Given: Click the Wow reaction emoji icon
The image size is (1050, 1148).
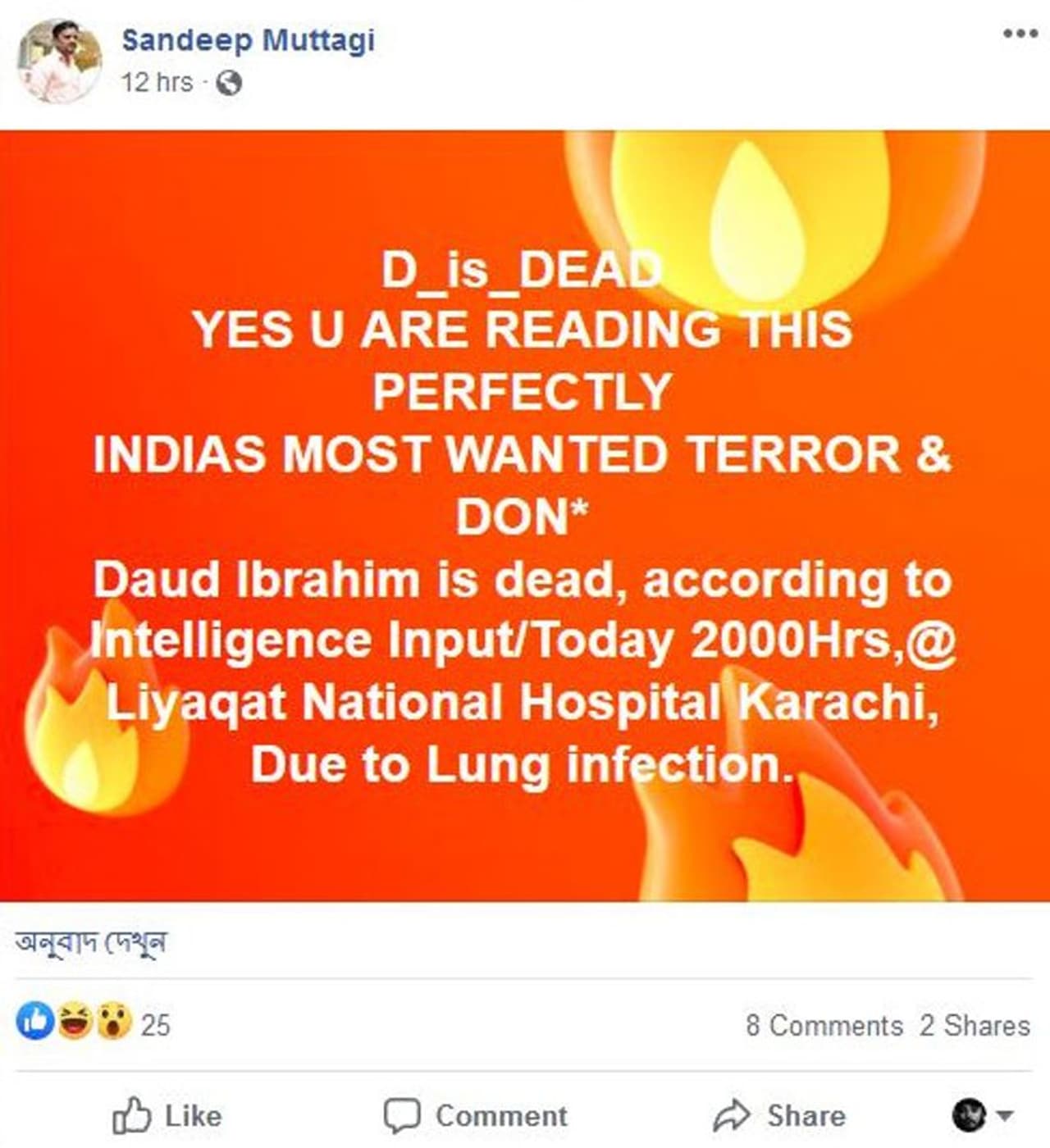Looking at the screenshot, I should pyautogui.click(x=114, y=1022).
